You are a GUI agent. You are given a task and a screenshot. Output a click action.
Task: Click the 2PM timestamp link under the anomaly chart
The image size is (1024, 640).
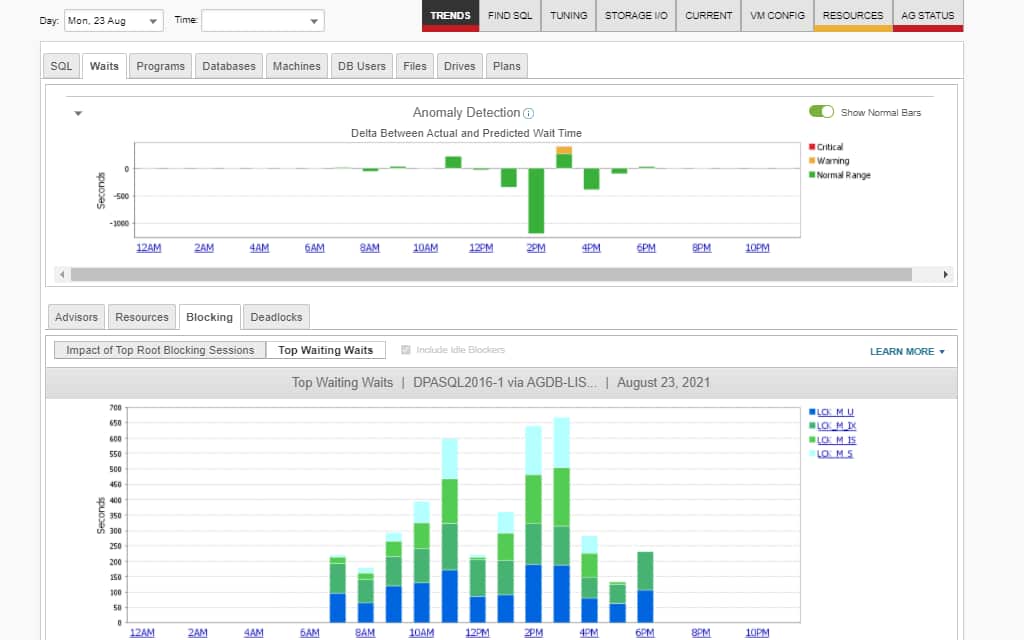click(535, 248)
